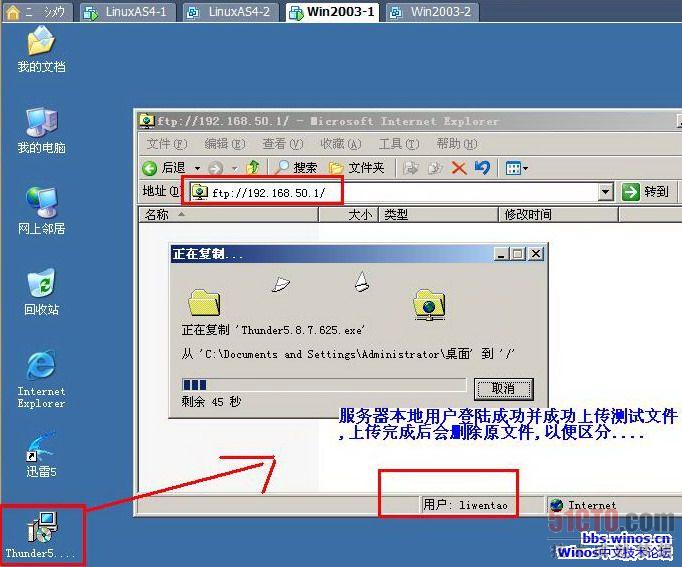682x567 pixels.
Task: Click the destination network folder icon in dialog
Action: click(x=429, y=304)
